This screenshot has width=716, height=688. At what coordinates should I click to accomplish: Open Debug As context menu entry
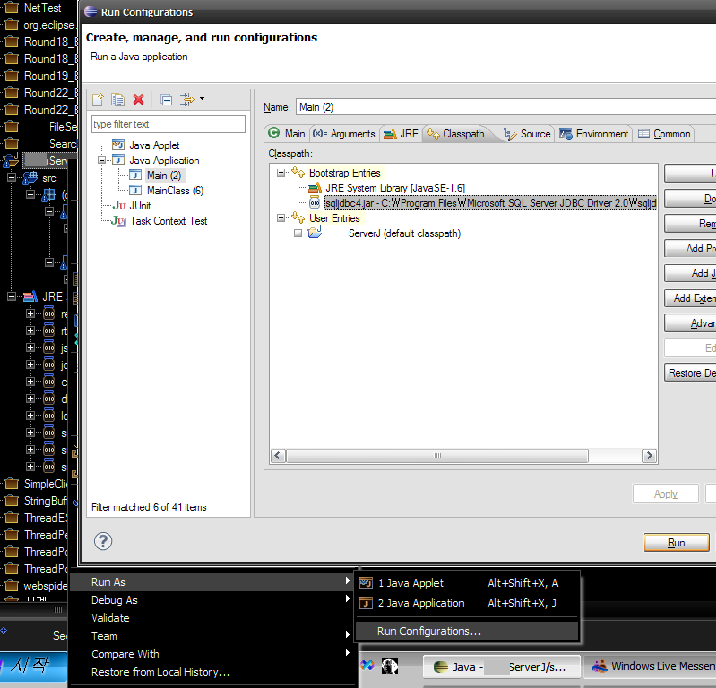[213, 600]
